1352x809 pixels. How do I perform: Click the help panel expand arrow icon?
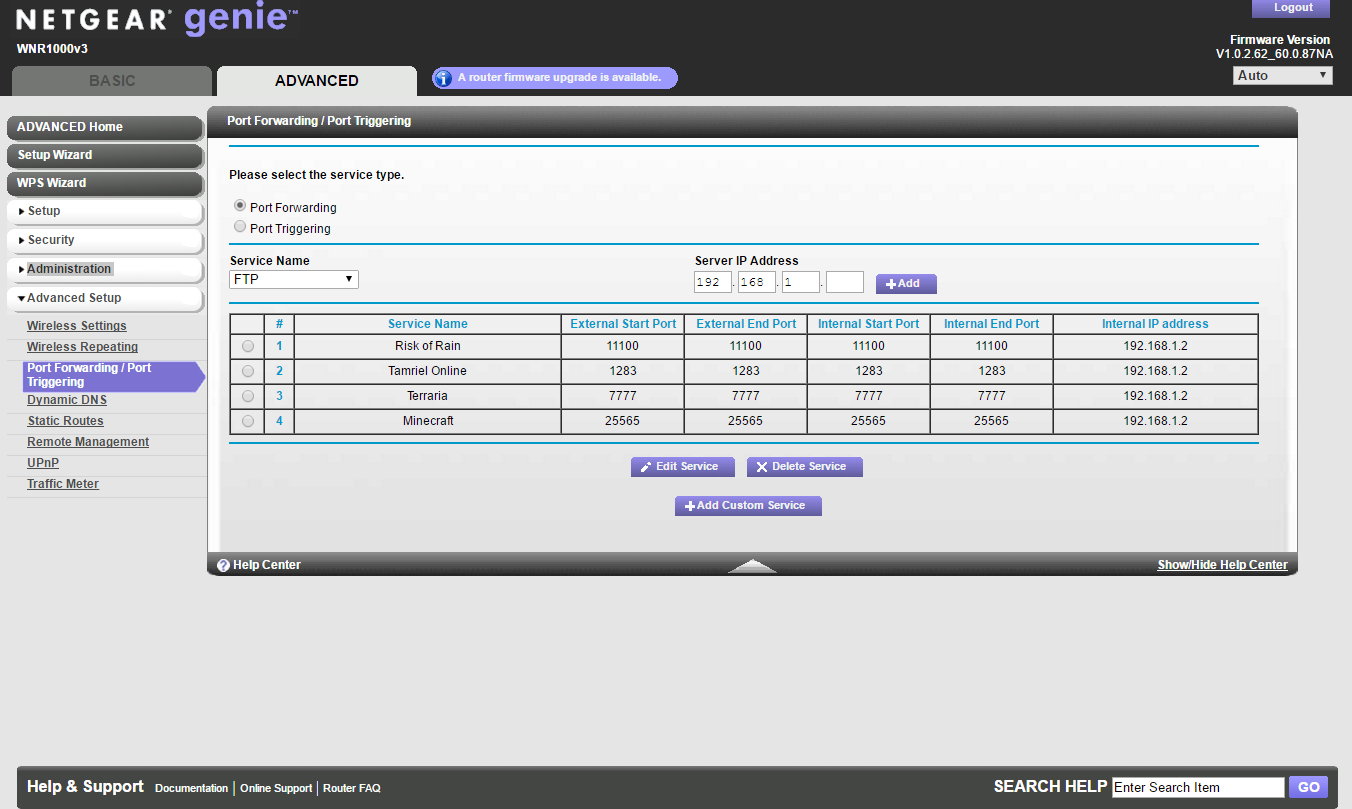click(752, 566)
